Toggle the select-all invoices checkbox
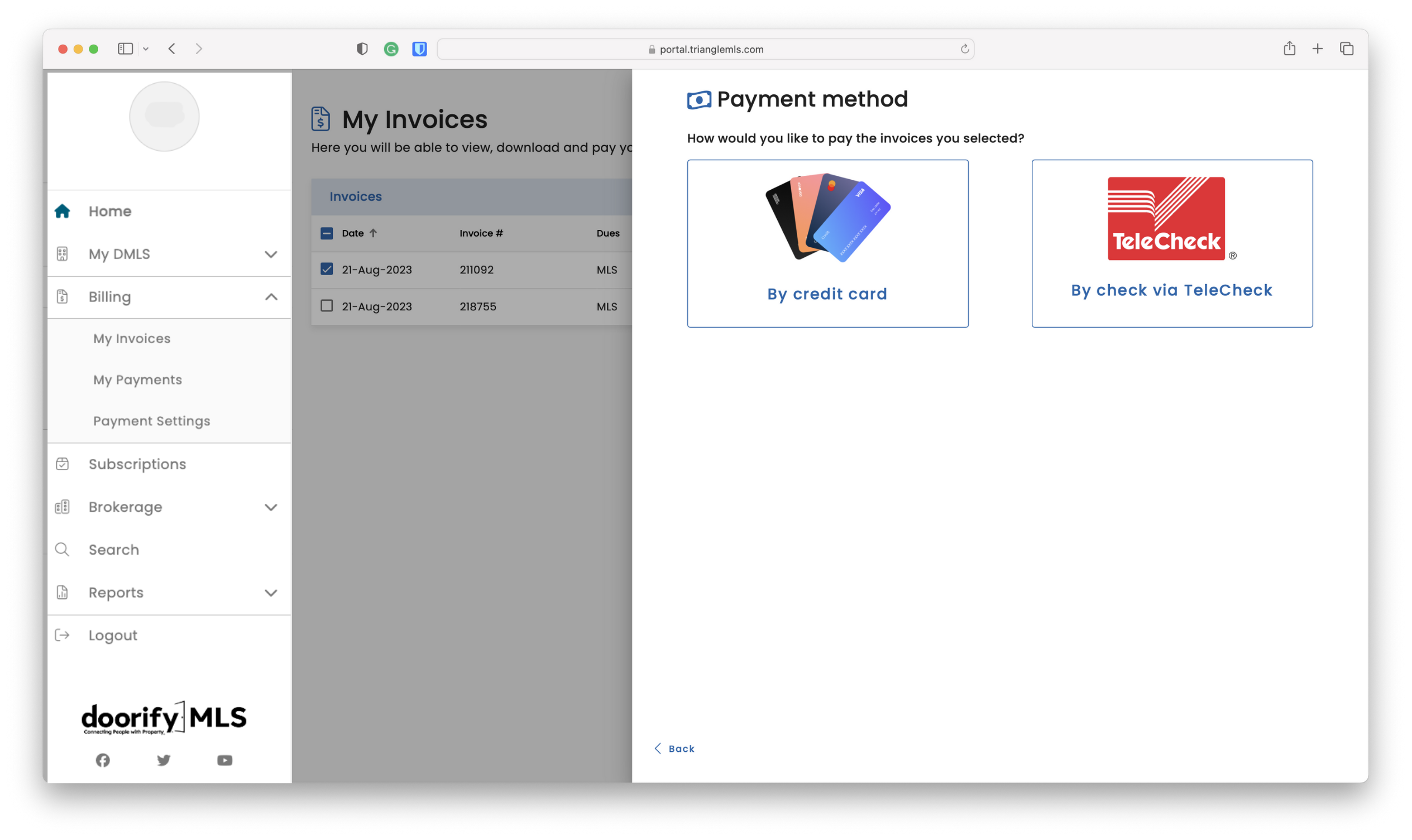The width and height of the screenshot is (1412, 840). pyautogui.click(x=327, y=233)
